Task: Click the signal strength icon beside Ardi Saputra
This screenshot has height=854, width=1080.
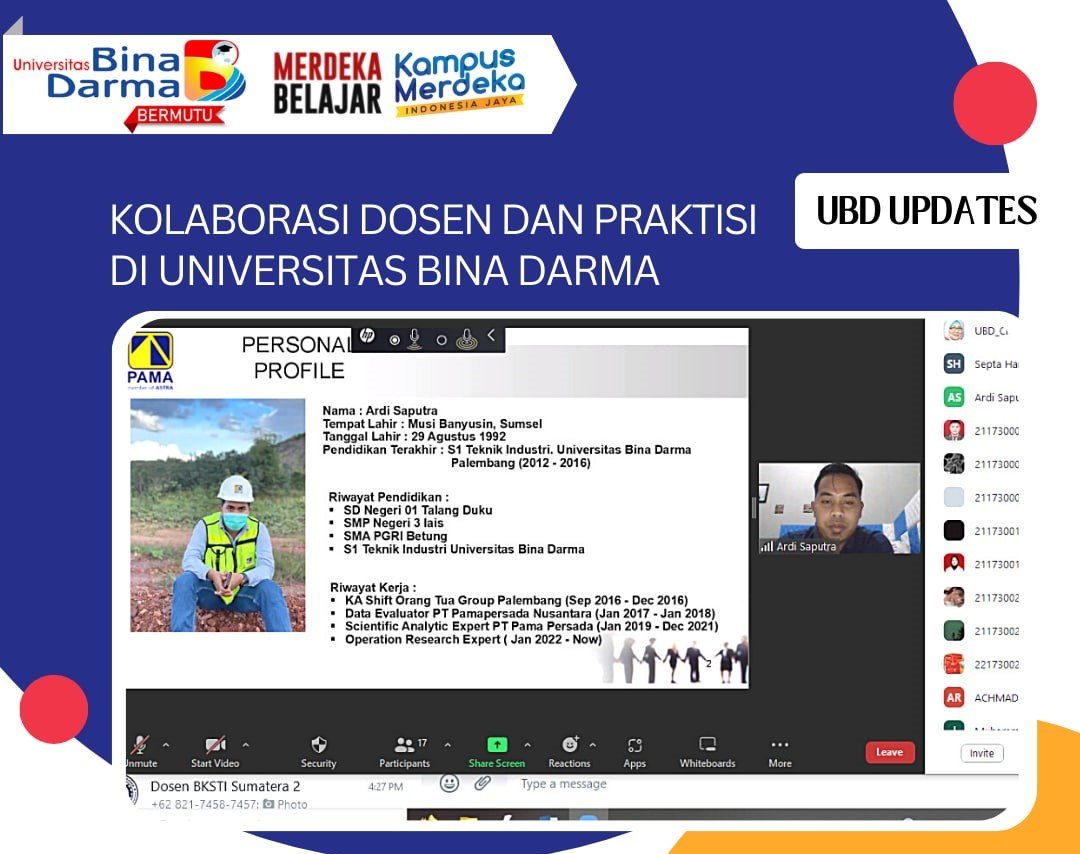Action: (x=767, y=547)
